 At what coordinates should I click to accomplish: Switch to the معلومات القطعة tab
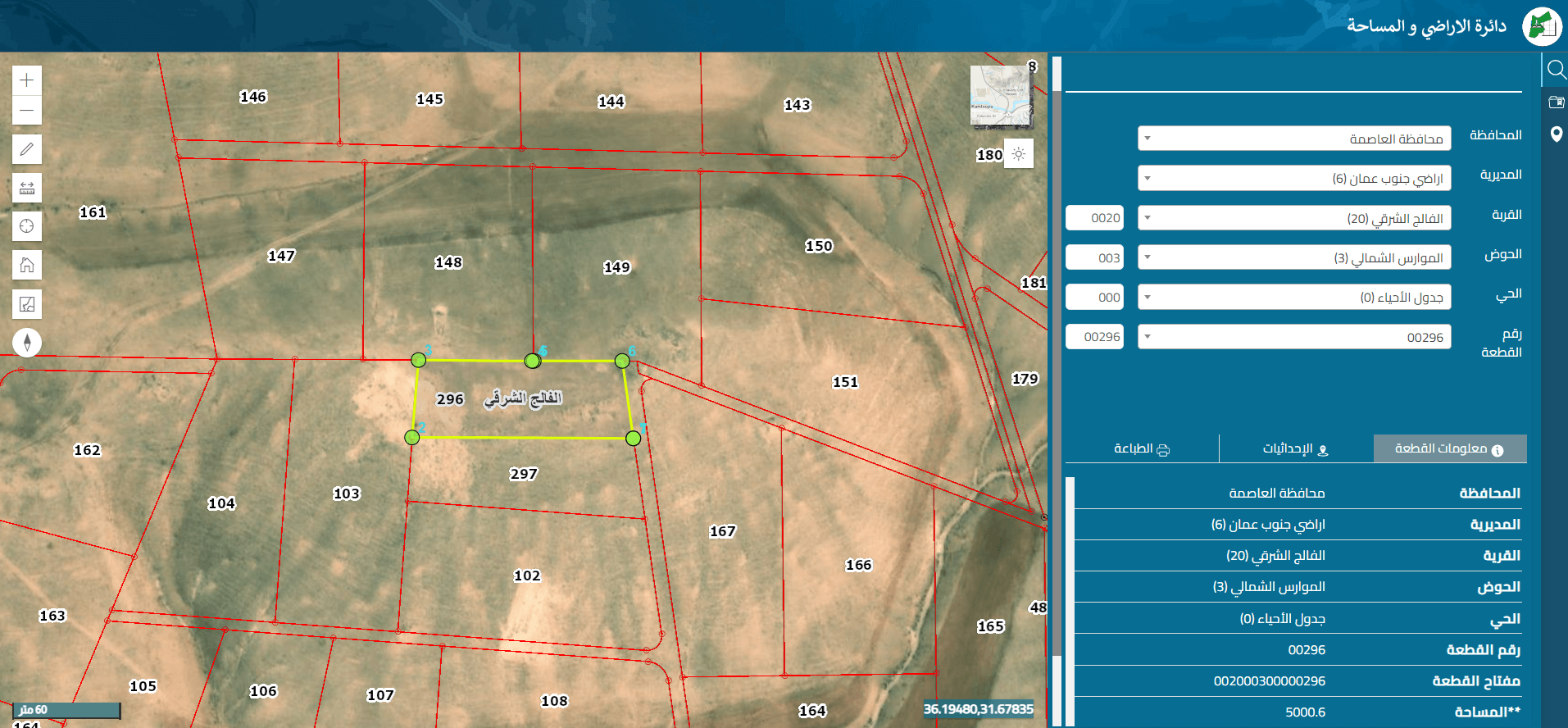click(1450, 448)
